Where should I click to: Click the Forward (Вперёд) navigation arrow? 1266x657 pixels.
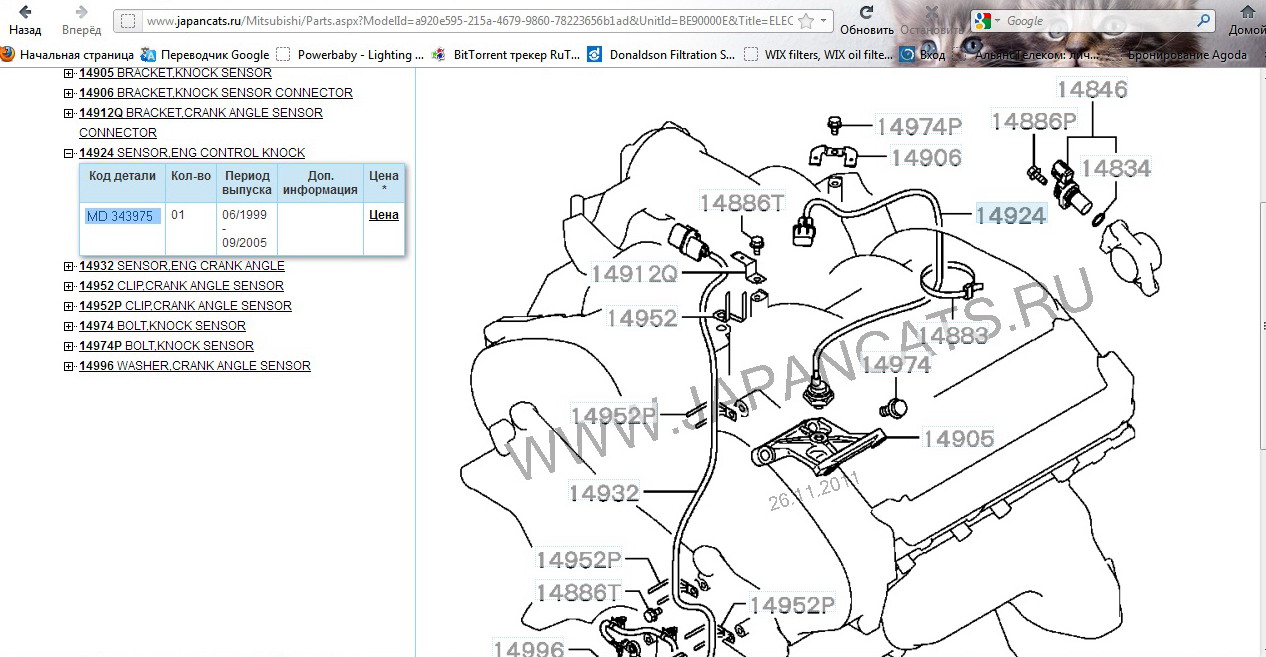[81, 13]
